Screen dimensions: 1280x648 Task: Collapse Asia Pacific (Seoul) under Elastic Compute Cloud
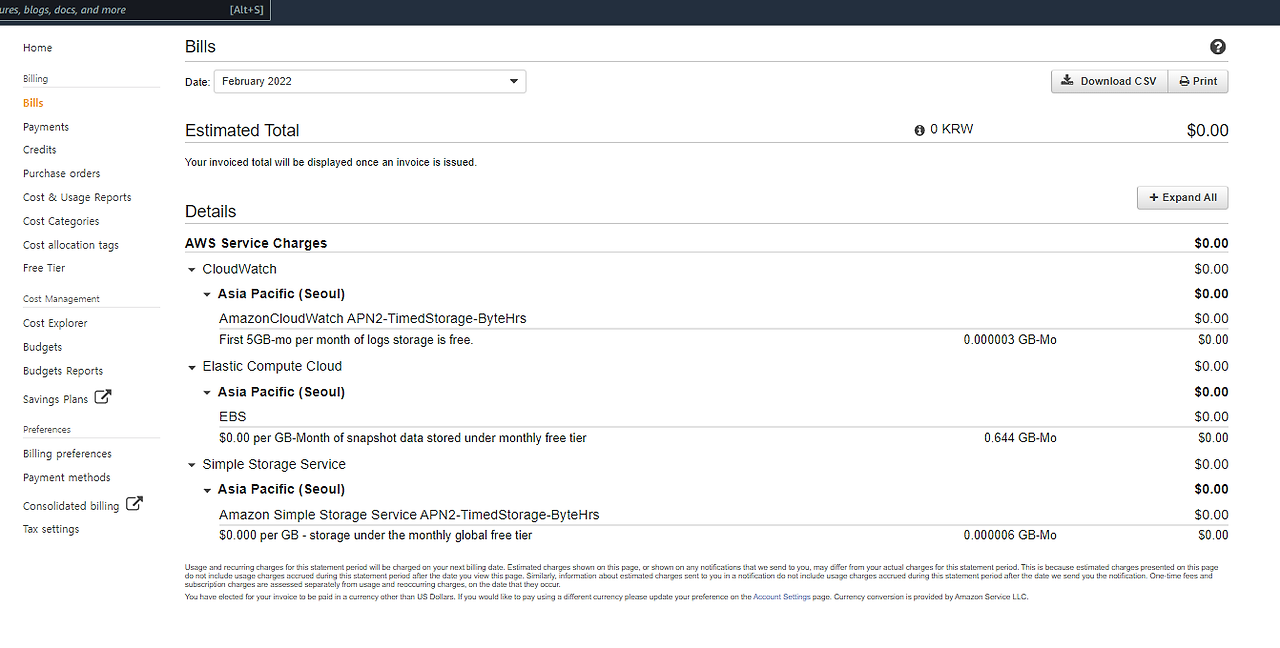207,393
